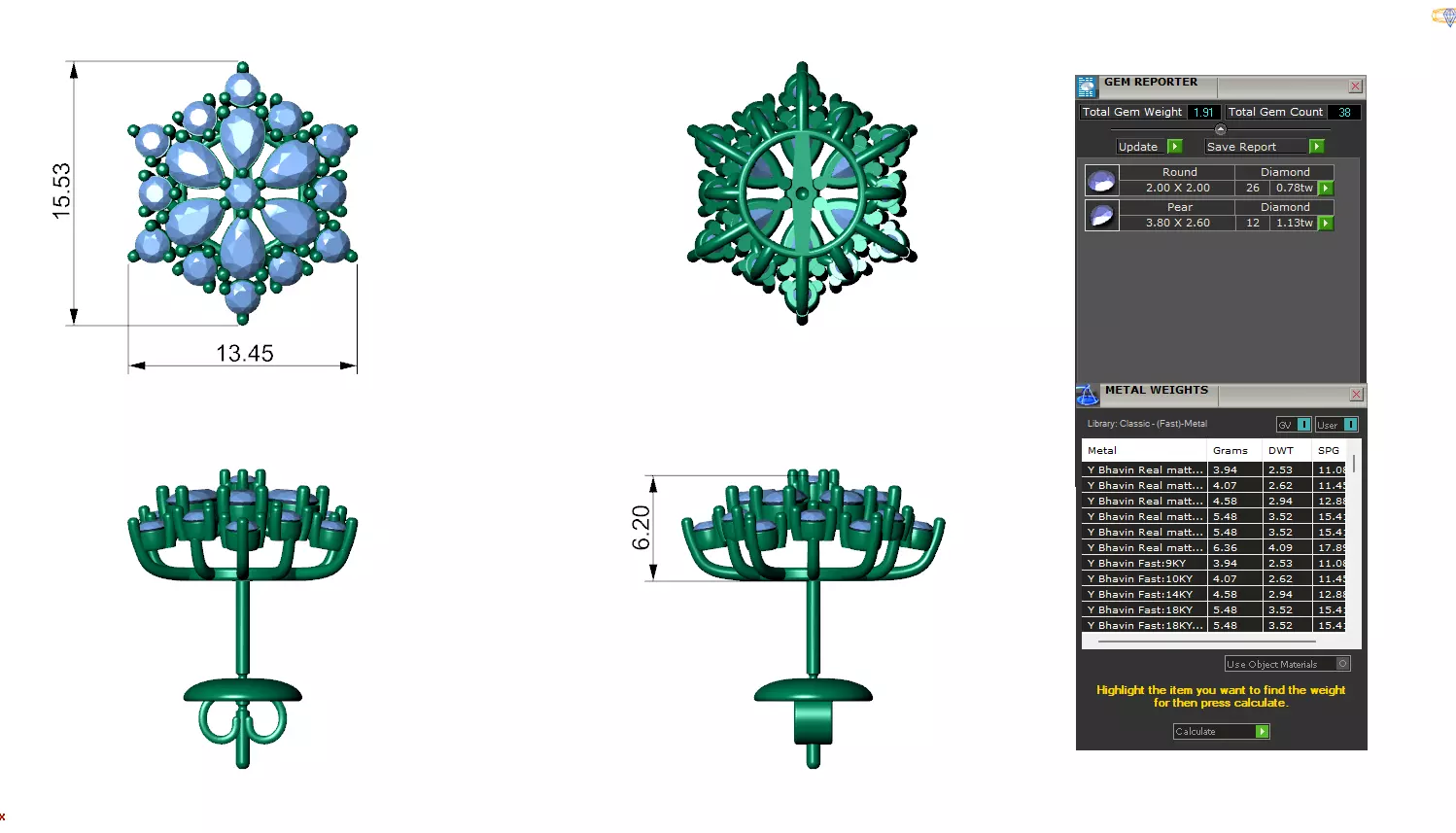Click the 4.09 DWT cell
1456x833 pixels.
click(1287, 548)
